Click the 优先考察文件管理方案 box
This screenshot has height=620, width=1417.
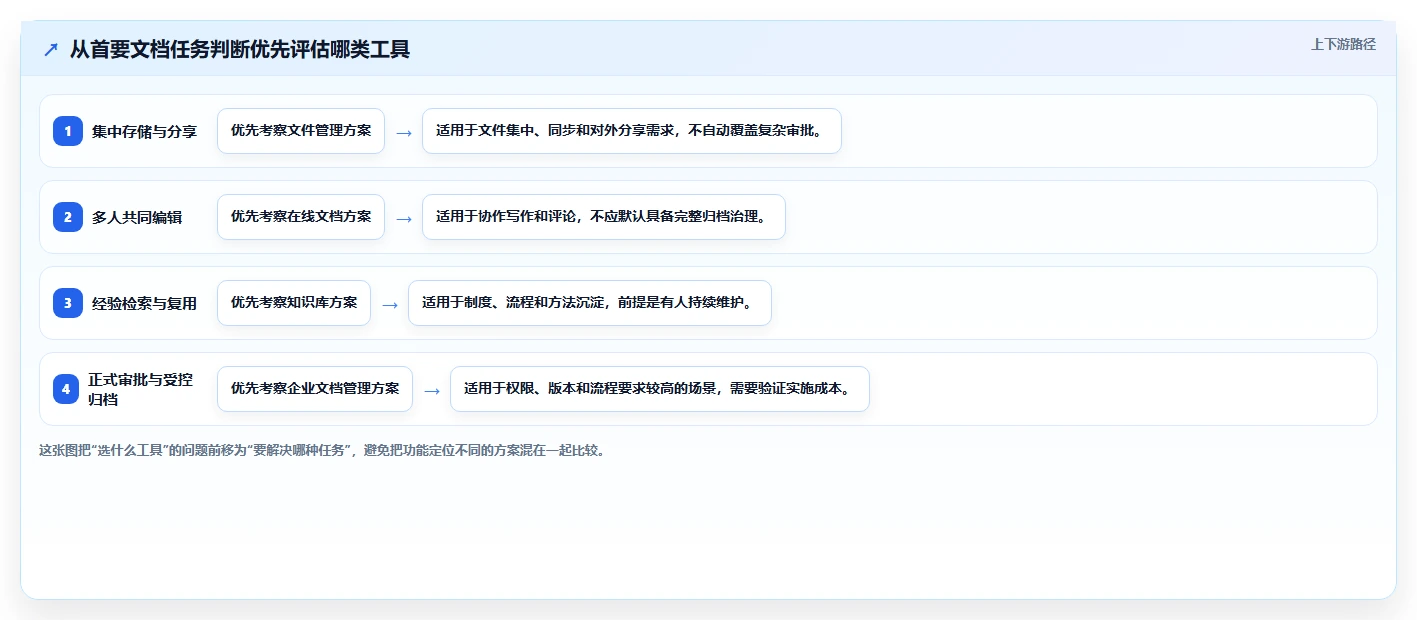pos(301,131)
